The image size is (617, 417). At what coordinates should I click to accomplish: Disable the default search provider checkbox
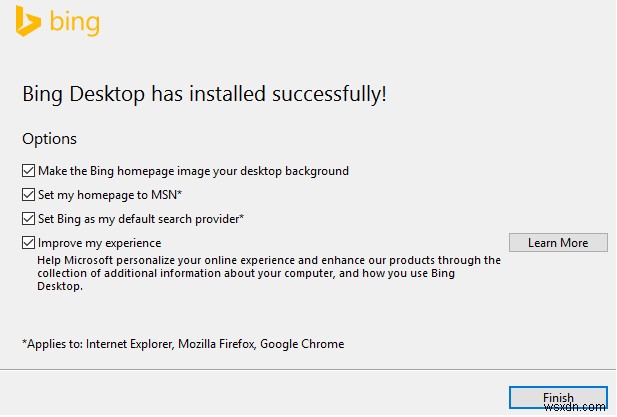pyautogui.click(x=28, y=219)
